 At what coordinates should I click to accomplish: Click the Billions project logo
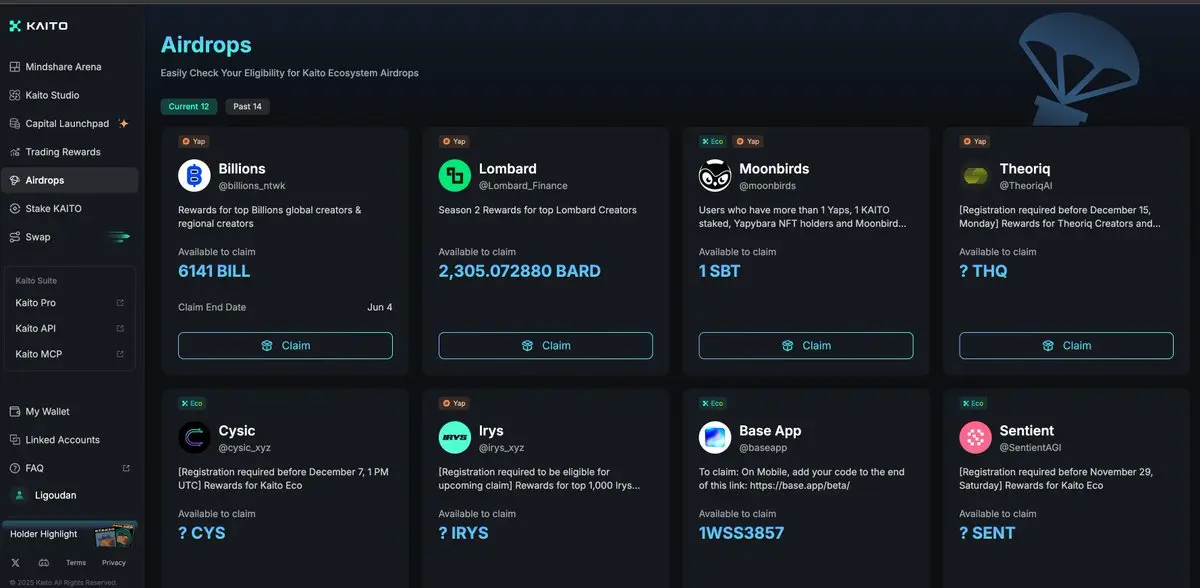point(194,176)
